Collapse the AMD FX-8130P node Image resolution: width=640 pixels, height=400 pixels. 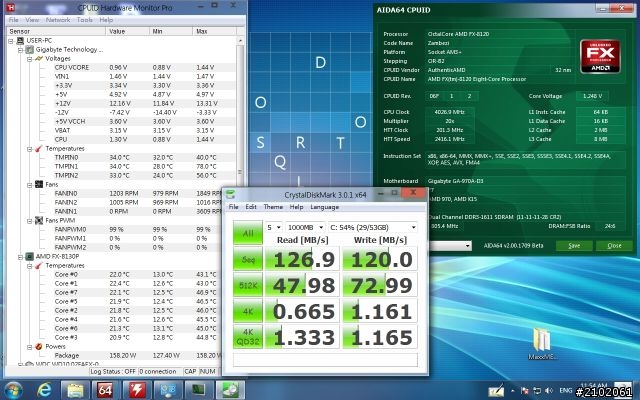coord(20,257)
